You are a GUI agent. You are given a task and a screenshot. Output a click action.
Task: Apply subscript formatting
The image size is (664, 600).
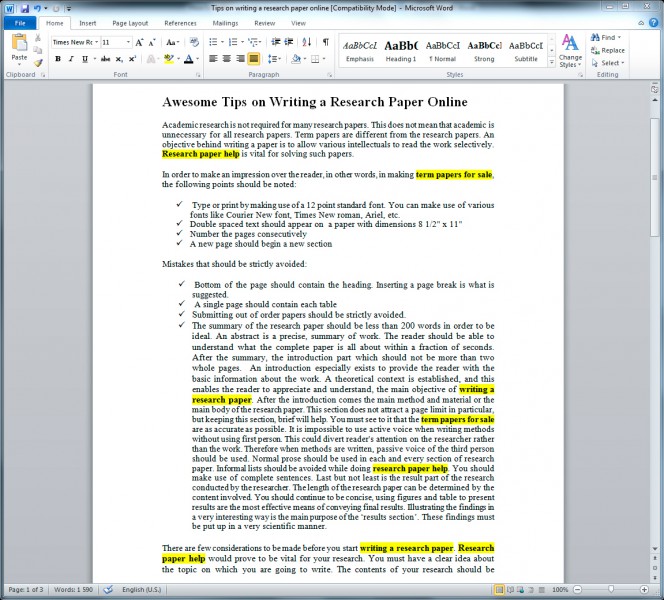[119, 59]
